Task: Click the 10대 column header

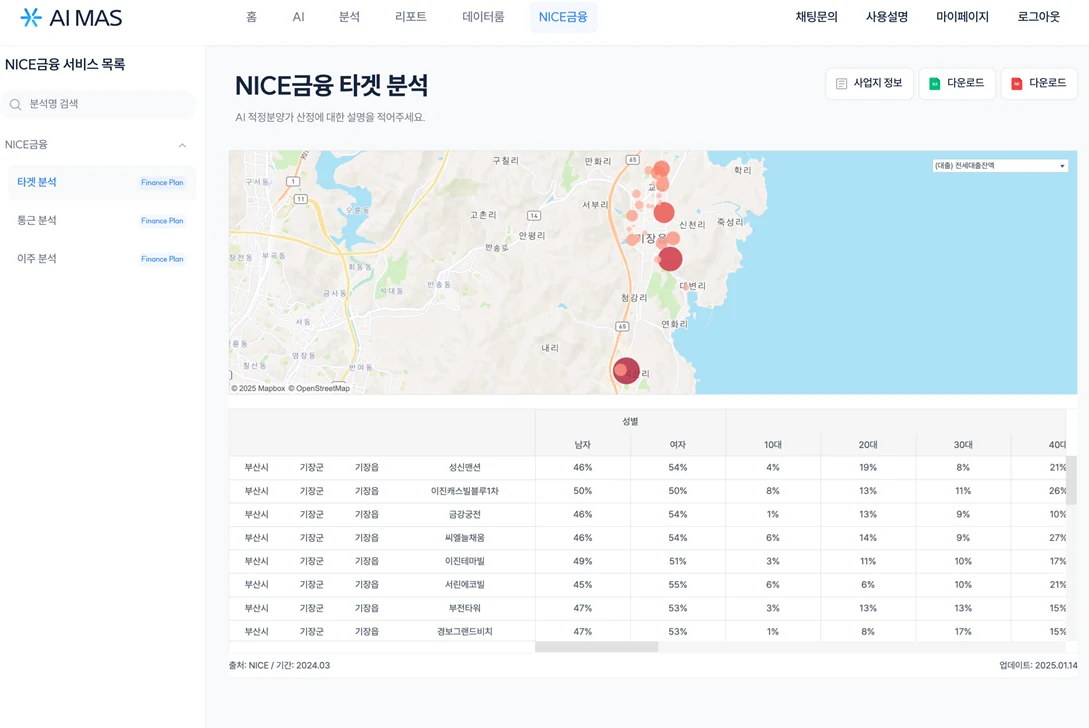Action: 773,445
